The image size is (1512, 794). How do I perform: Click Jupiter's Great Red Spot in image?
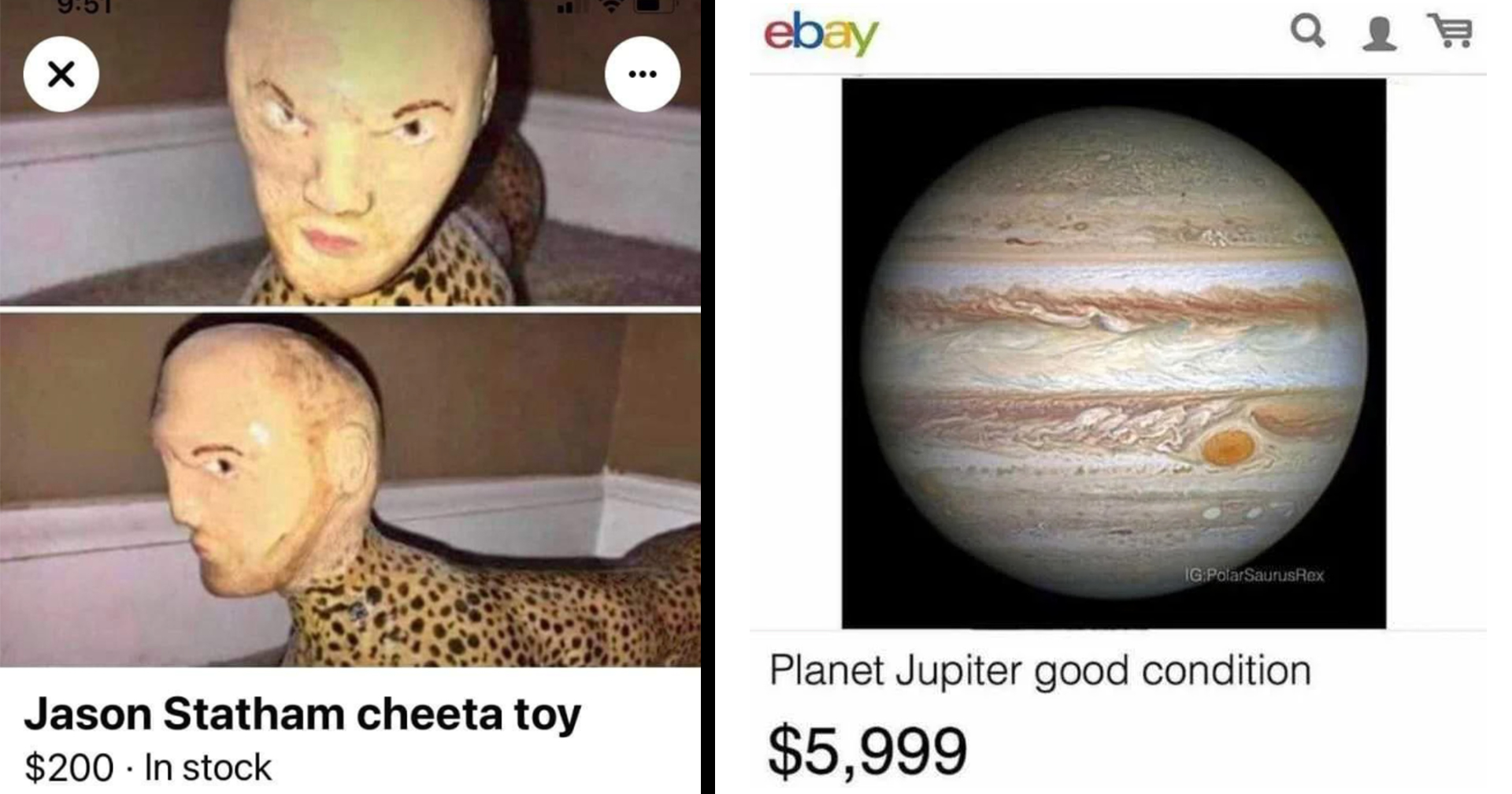(1228, 447)
